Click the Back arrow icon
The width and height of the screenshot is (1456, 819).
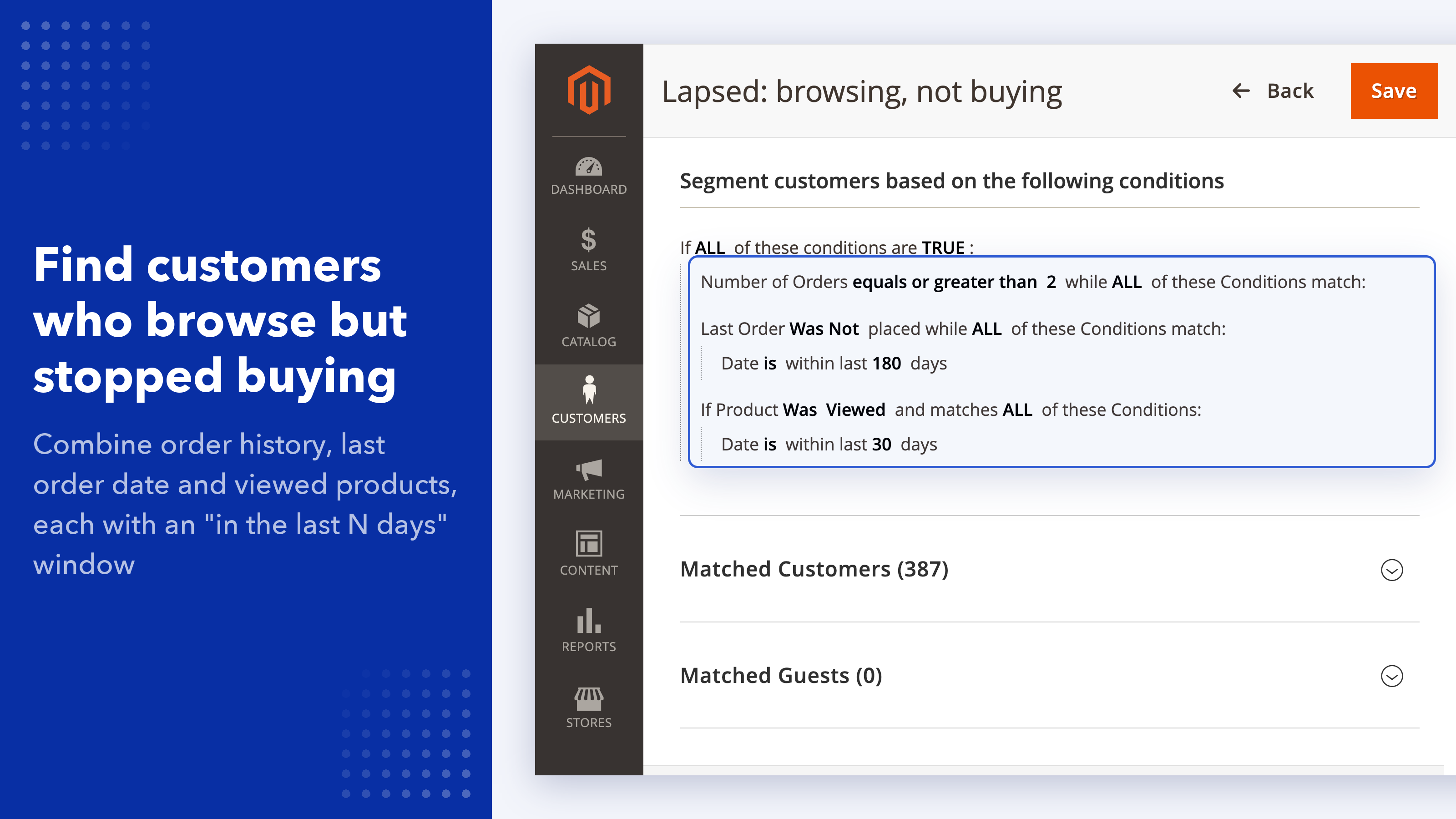(1241, 91)
